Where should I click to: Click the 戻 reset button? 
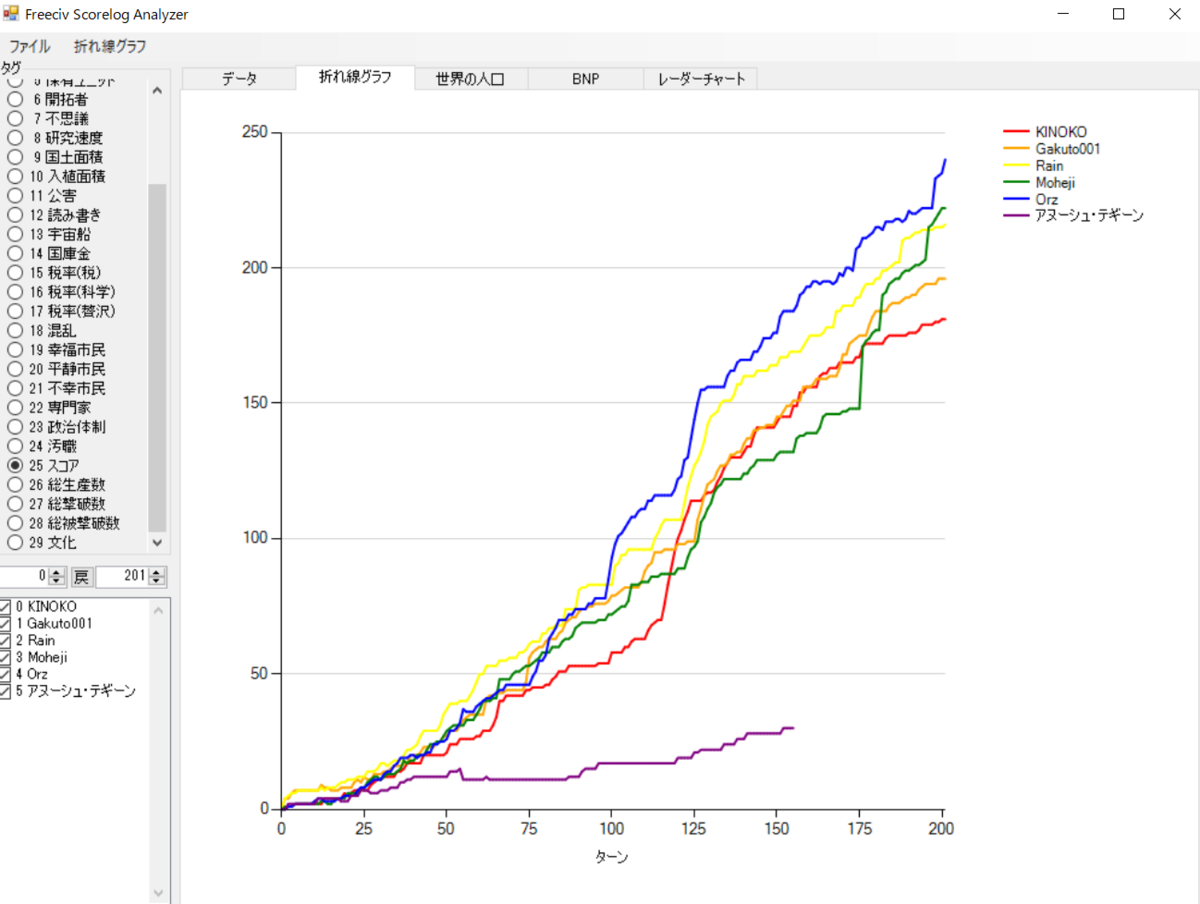click(x=82, y=577)
